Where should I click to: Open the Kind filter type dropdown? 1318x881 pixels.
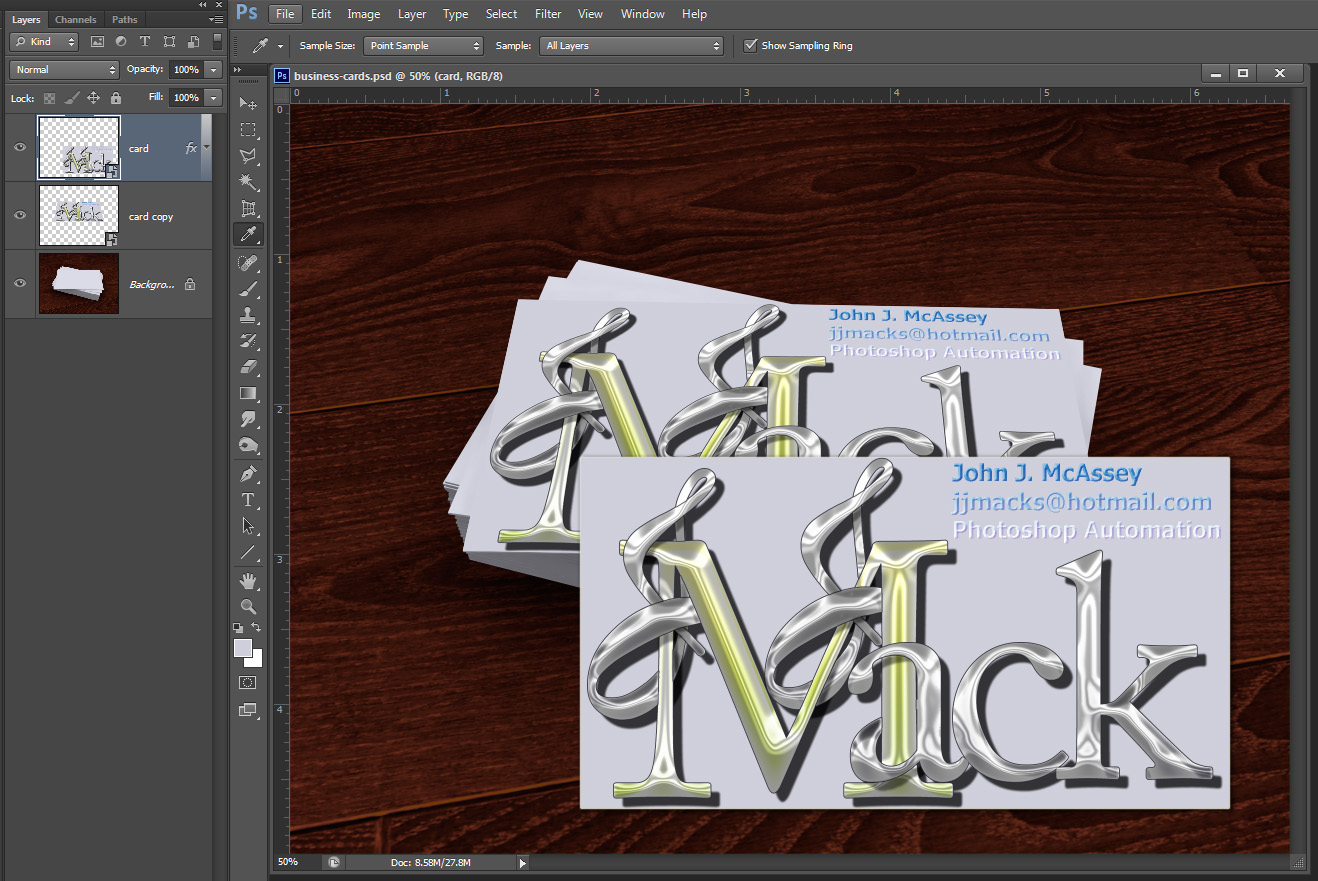coord(44,42)
